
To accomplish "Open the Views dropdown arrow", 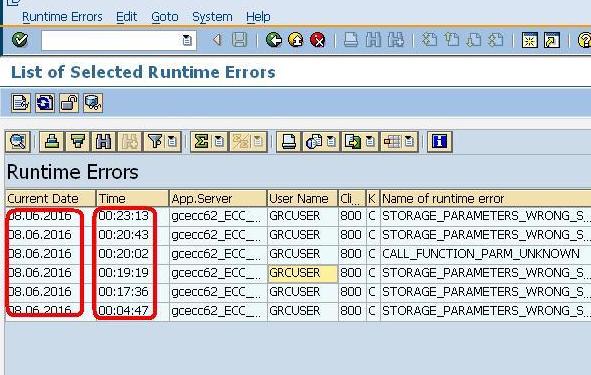I will tap(331, 142).
